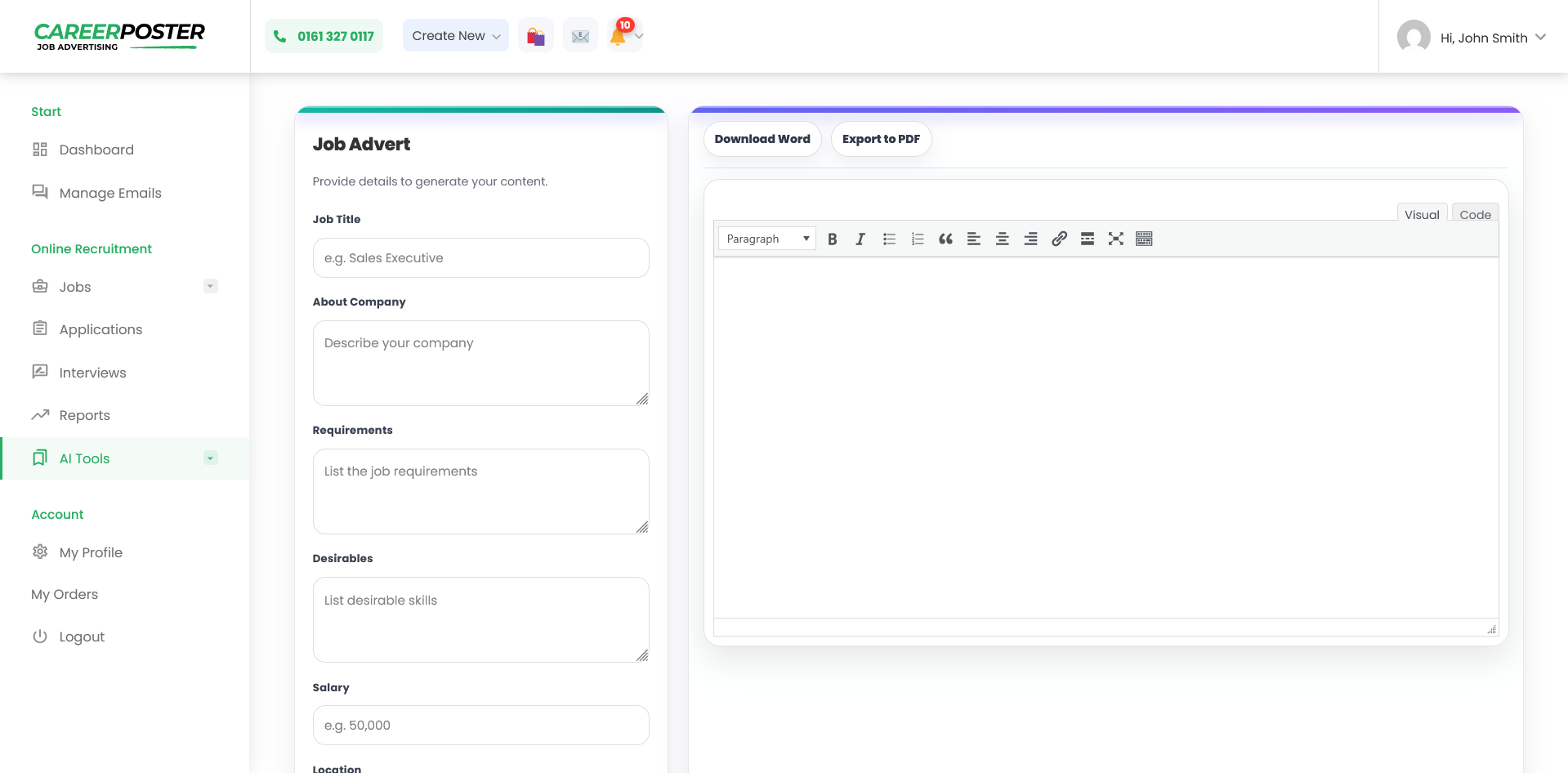1568x773 pixels.
Task: Open the shopping bag icon in header
Action: [x=536, y=36]
